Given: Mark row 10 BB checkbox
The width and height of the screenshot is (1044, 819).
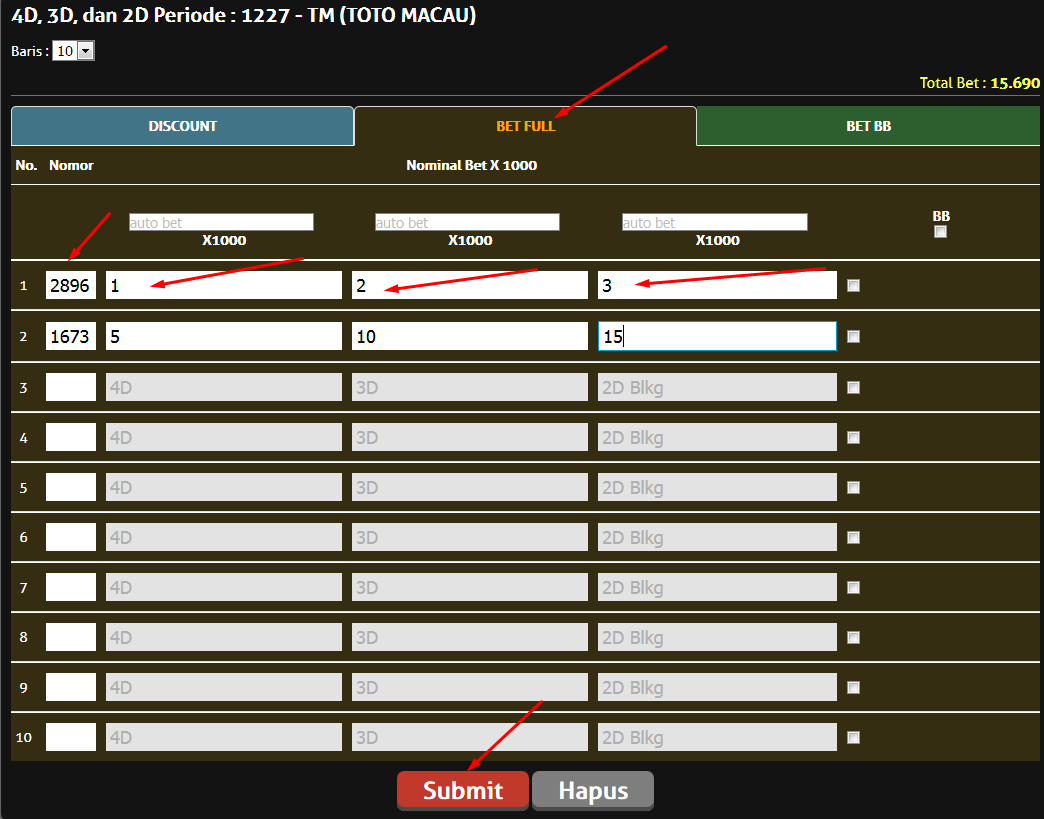Looking at the screenshot, I should 853,737.
